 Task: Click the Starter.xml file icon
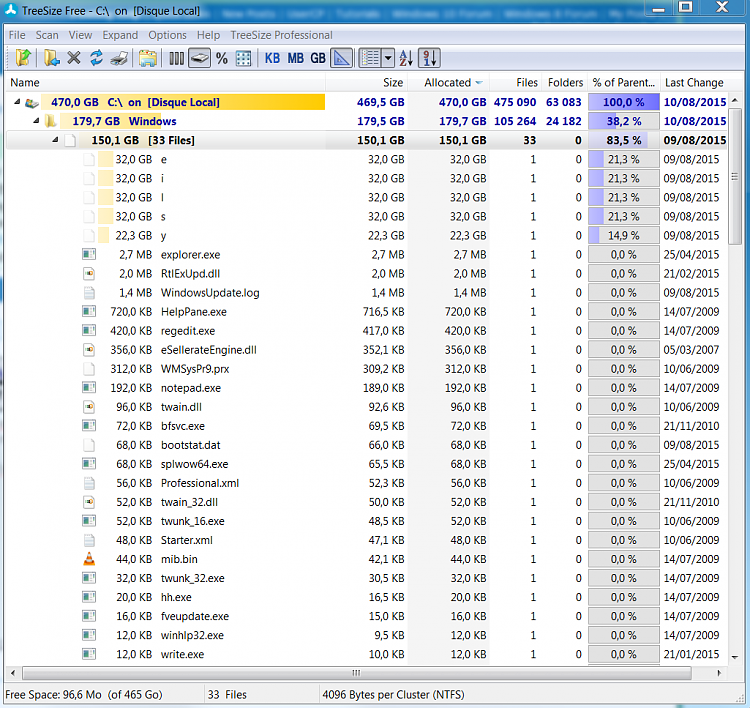[x=89, y=540]
